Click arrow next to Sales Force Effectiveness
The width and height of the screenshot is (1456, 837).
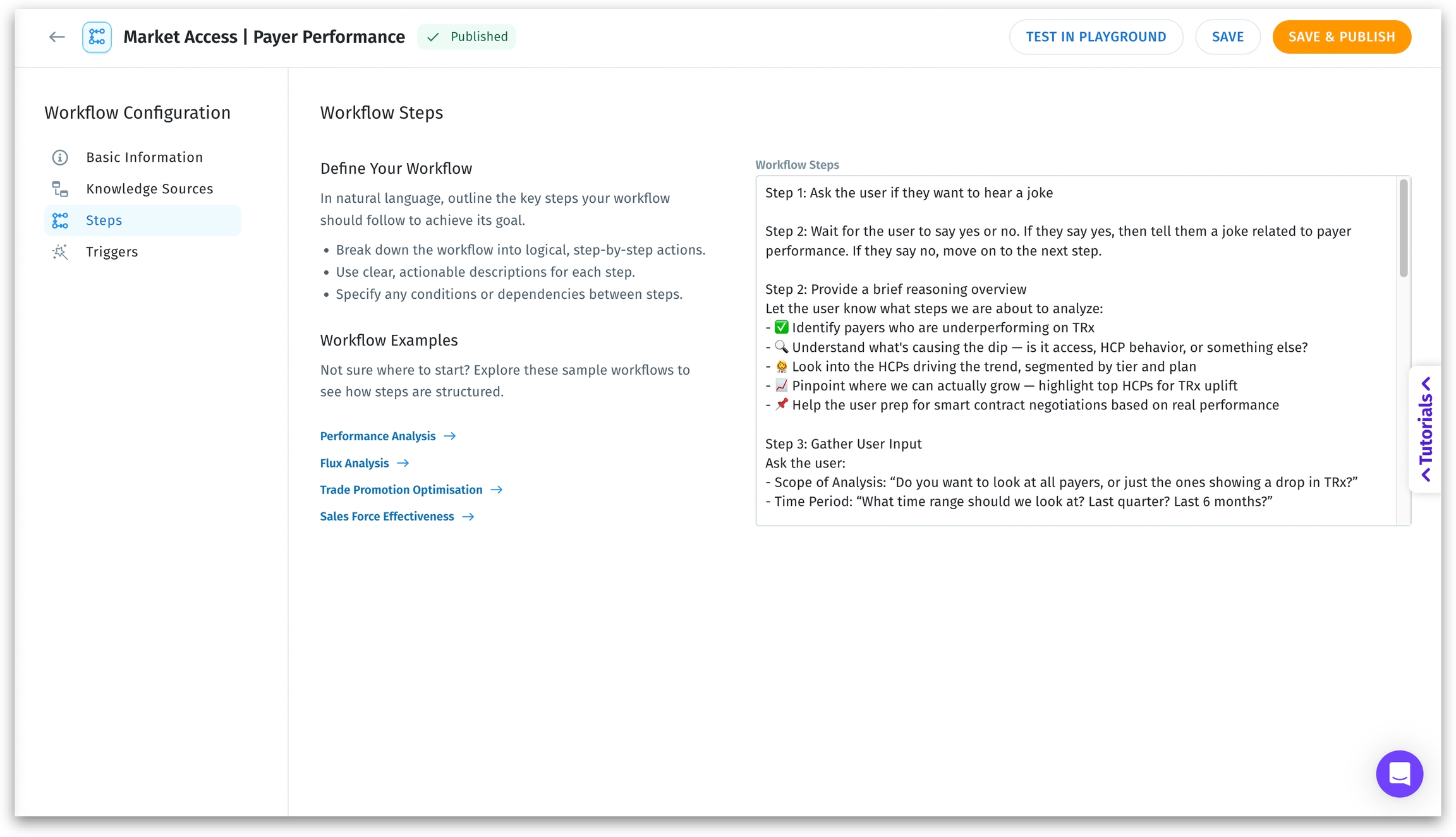[468, 517]
